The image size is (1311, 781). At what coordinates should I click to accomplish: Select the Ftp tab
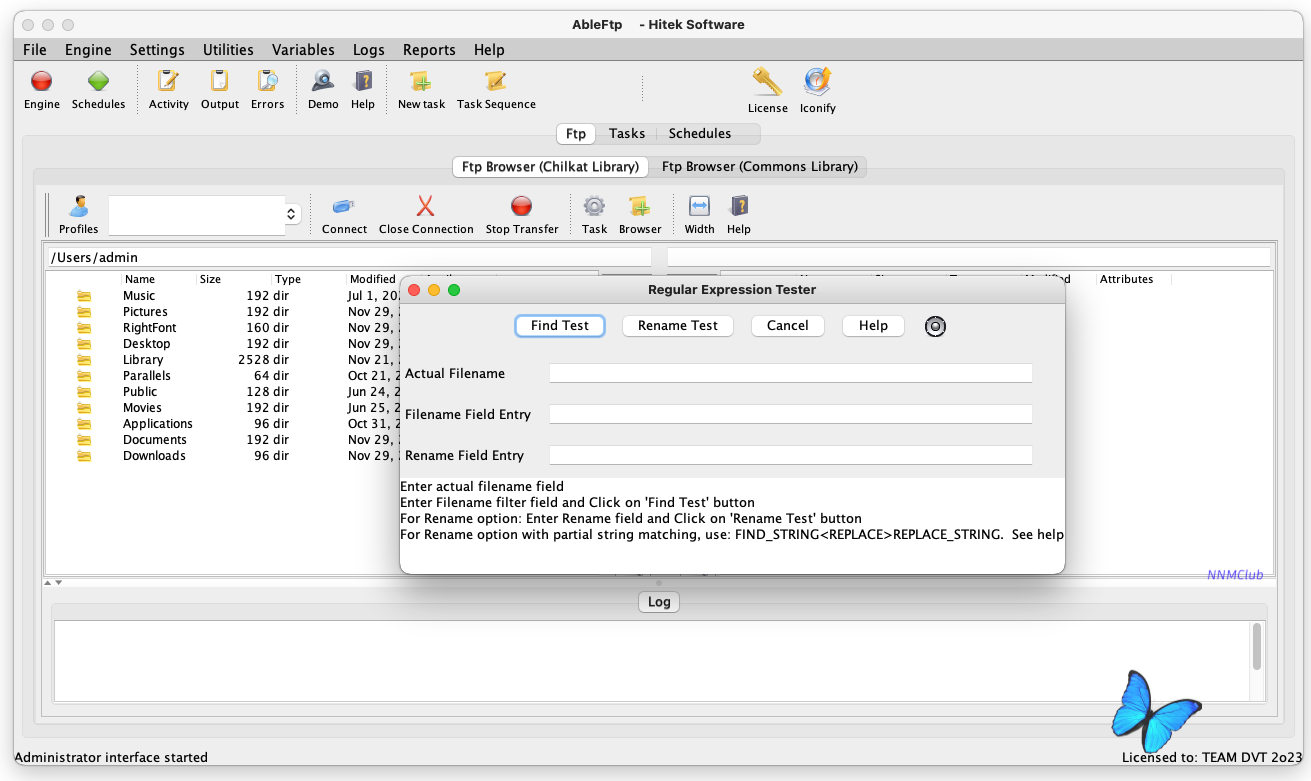pyautogui.click(x=576, y=134)
